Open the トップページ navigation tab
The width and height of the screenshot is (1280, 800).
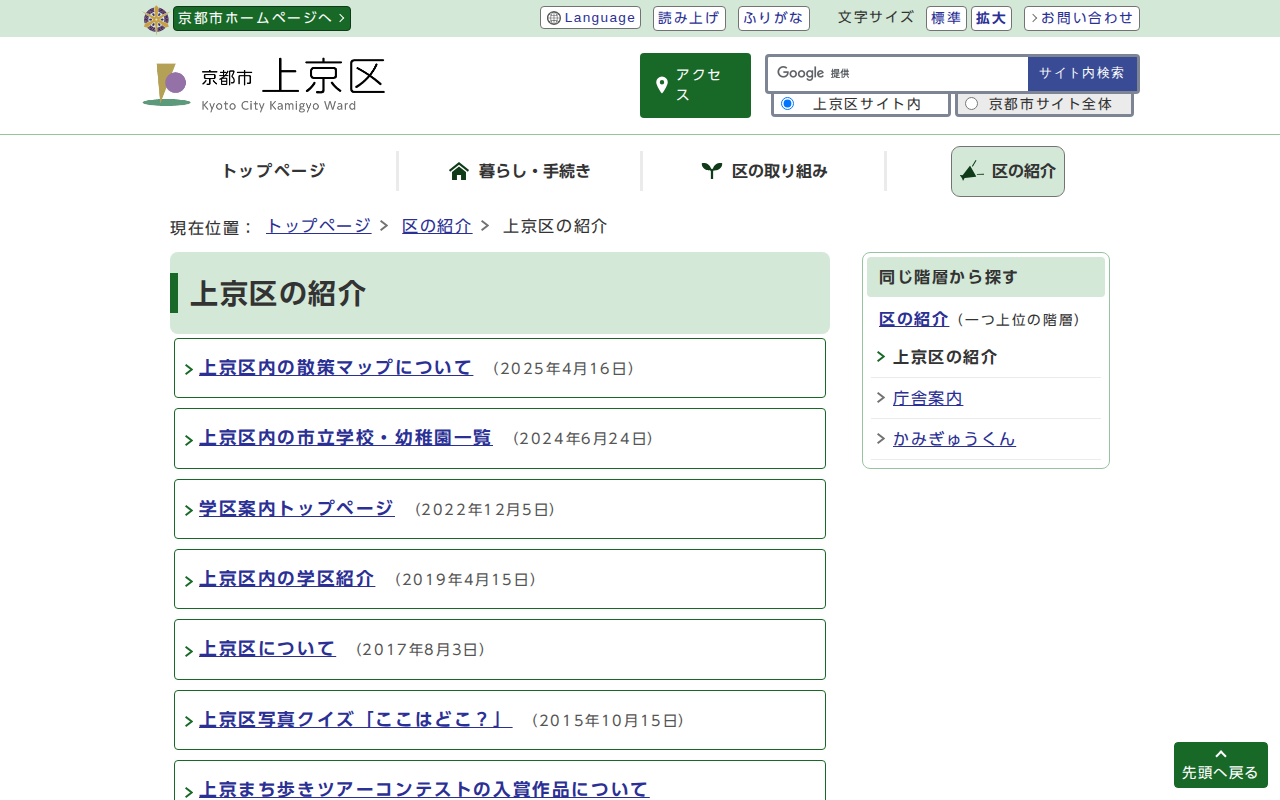(x=273, y=171)
